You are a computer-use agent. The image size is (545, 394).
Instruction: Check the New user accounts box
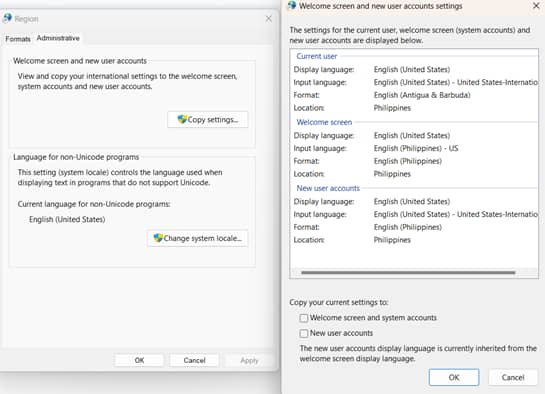[304, 333]
